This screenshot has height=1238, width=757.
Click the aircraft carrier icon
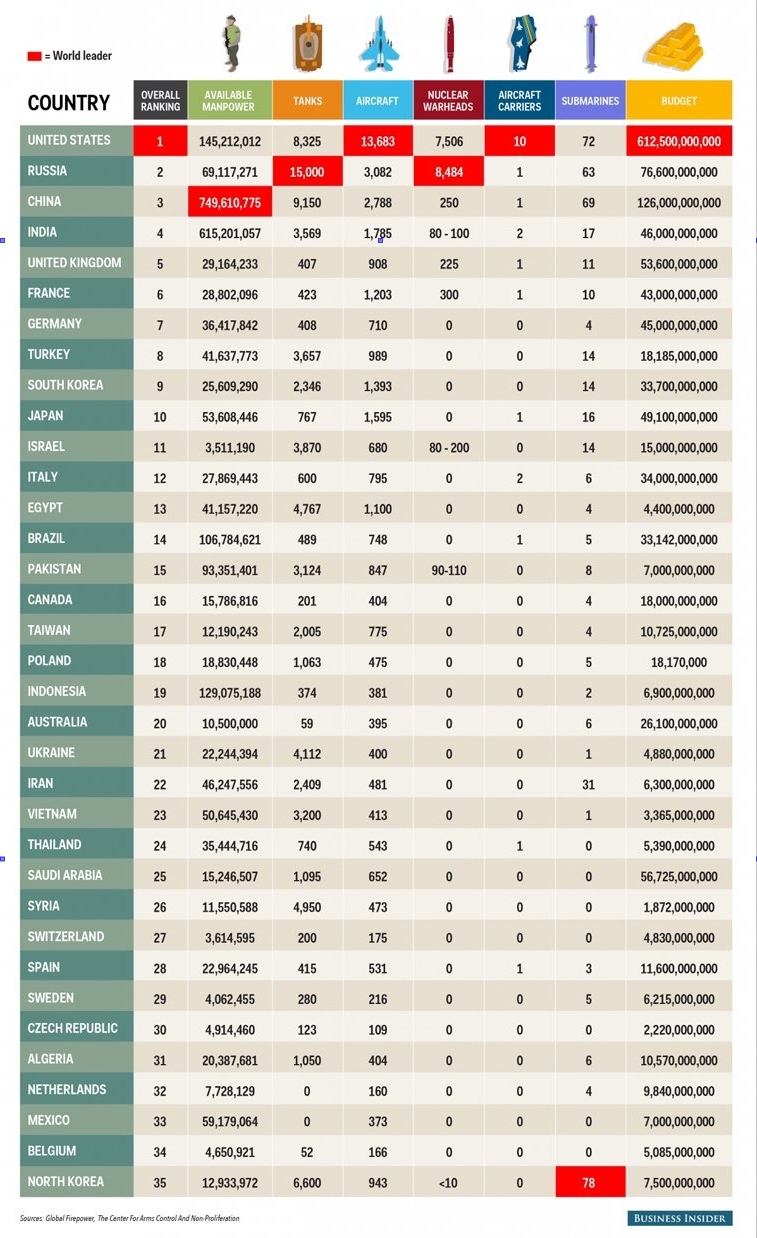(520, 45)
